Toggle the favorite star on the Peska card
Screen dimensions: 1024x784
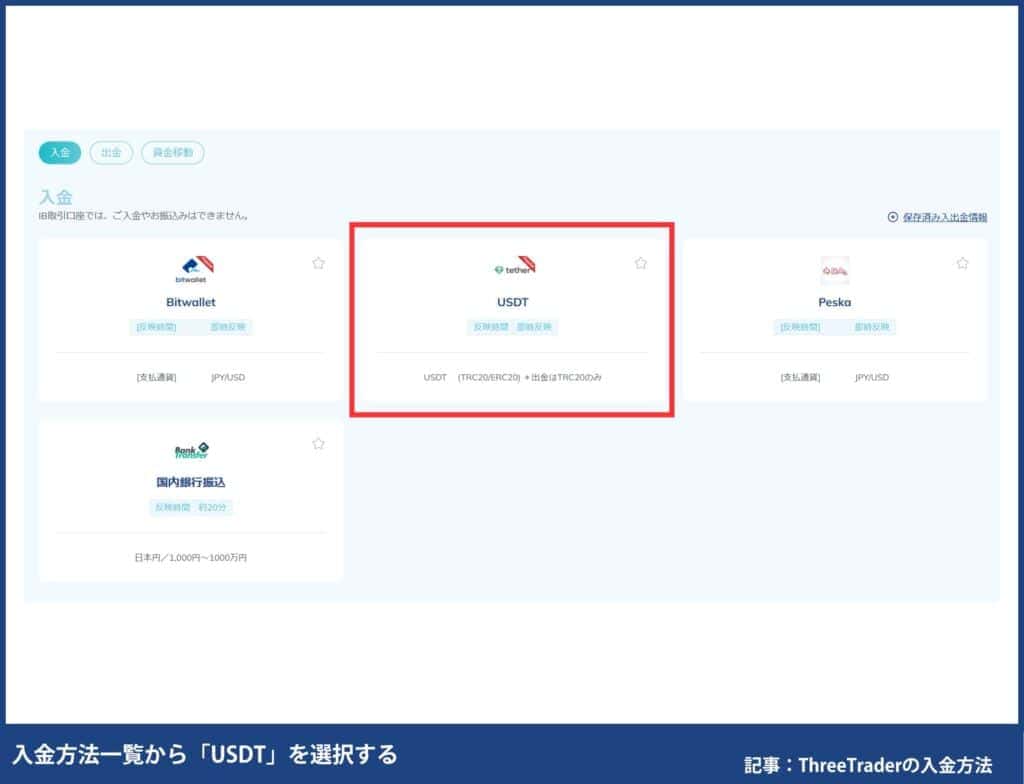pos(962,263)
